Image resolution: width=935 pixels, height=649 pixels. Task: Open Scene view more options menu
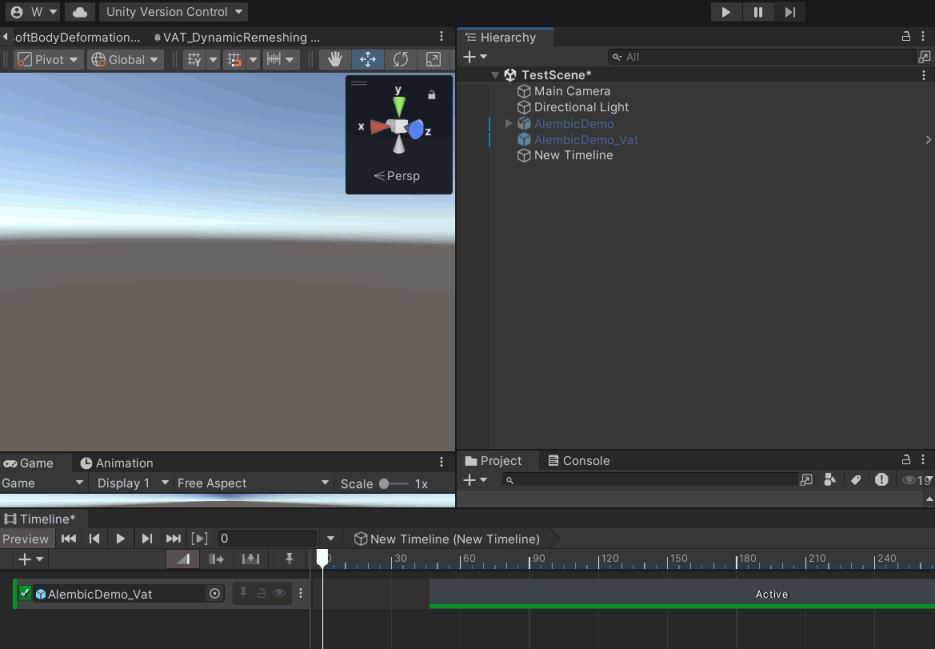tap(441, 37)
